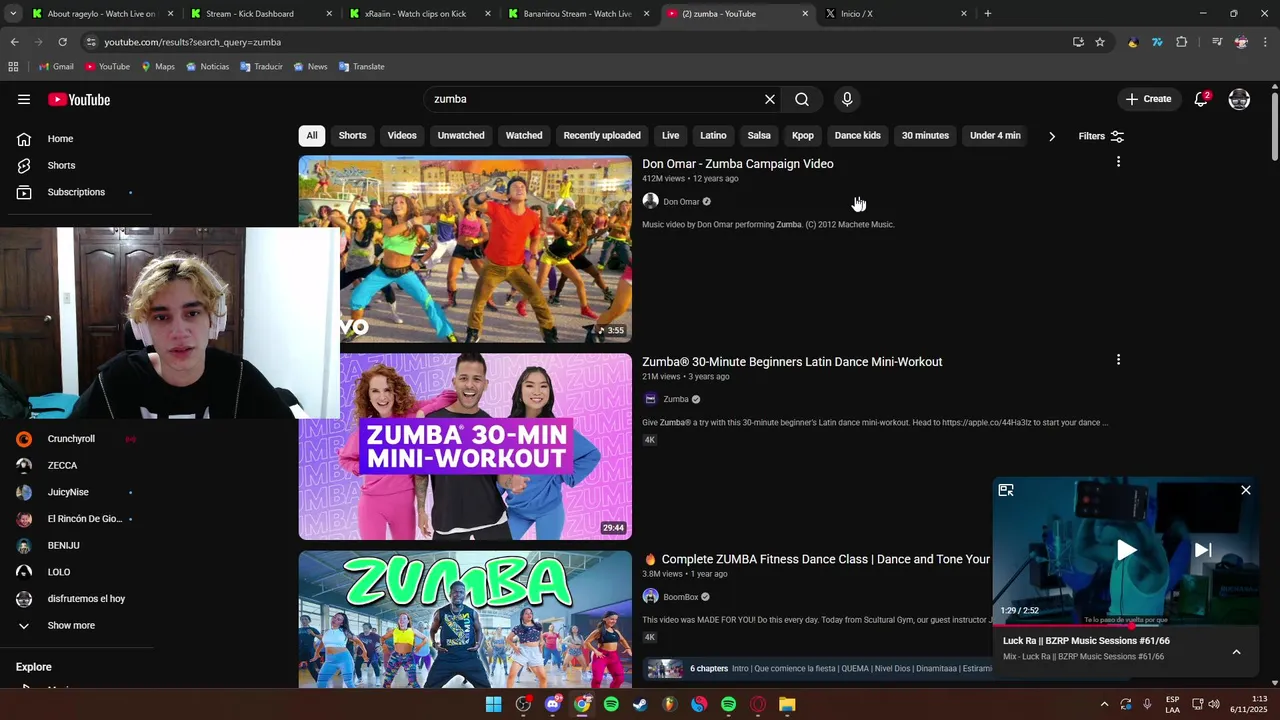Open options menu for Don Omar video
1280x720 pixels.
(1118, 162)
